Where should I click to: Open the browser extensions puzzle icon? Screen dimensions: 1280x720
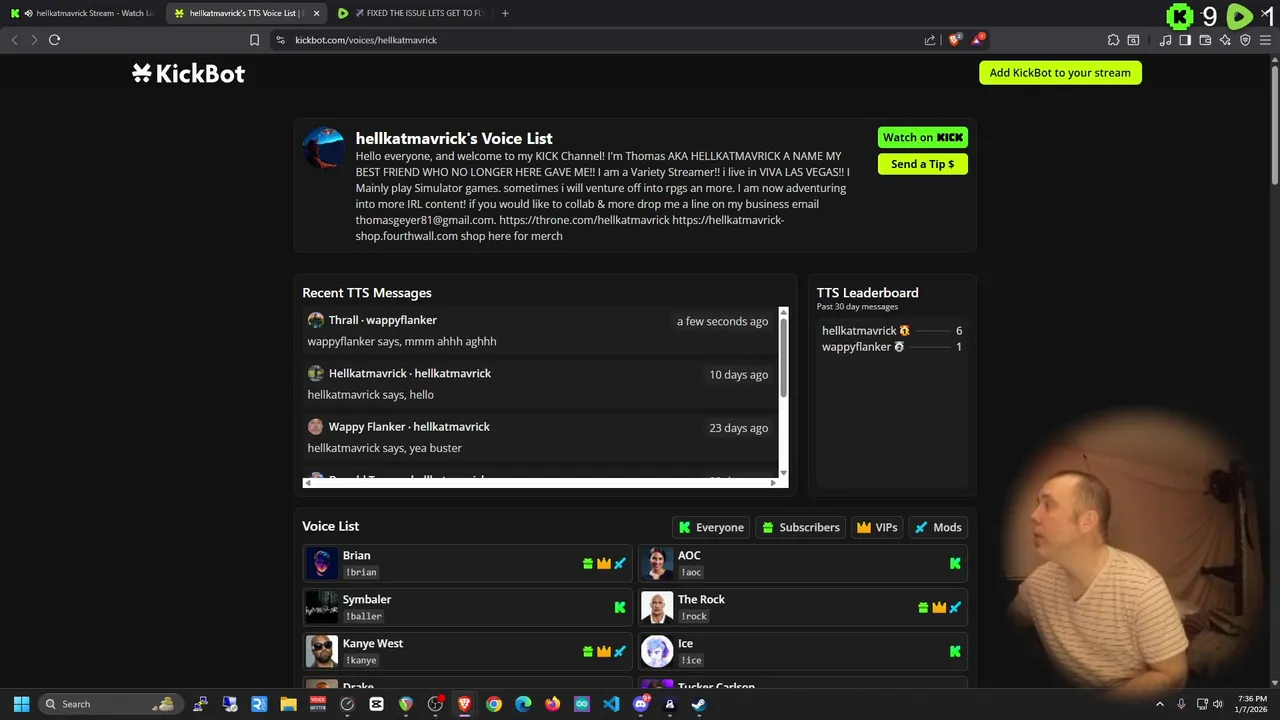click(1113, 40)
